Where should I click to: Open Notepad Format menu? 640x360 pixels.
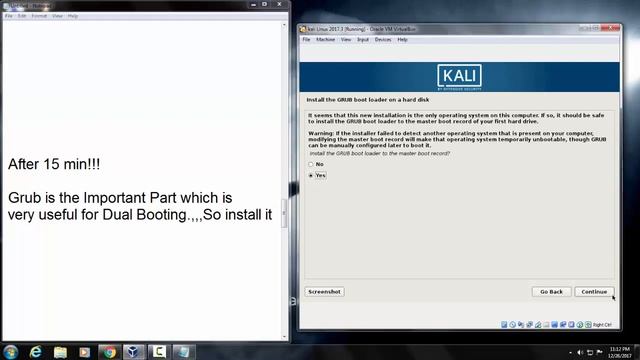pyautogui.click(x=39, y=16)
